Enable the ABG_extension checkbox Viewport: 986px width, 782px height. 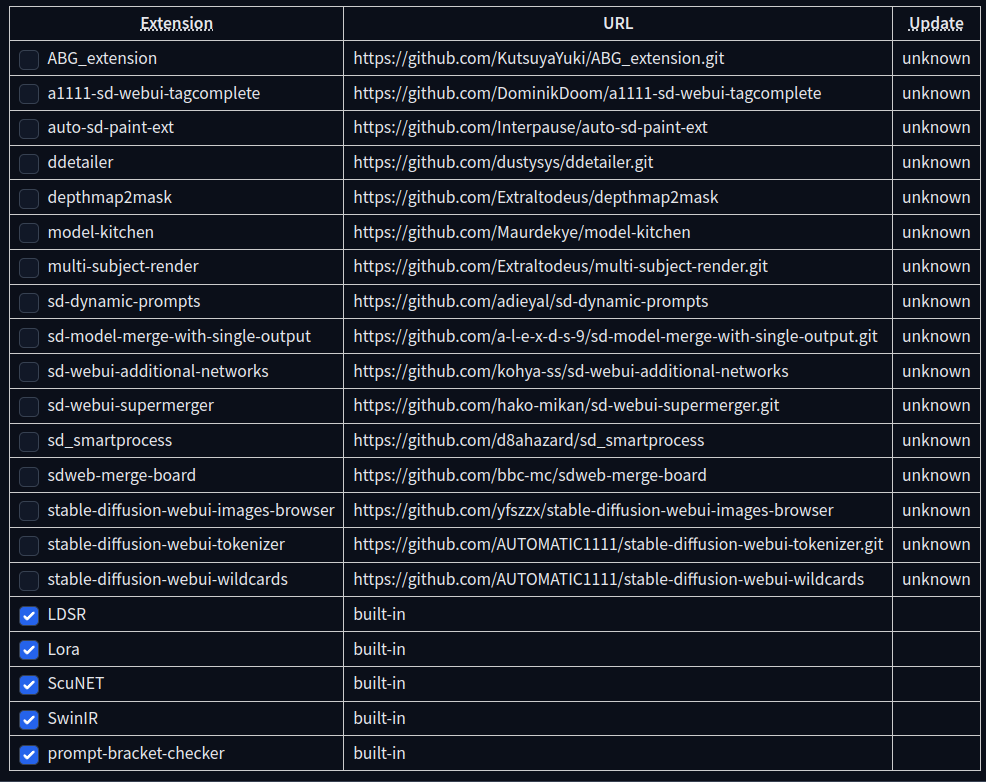pos(28,59)
